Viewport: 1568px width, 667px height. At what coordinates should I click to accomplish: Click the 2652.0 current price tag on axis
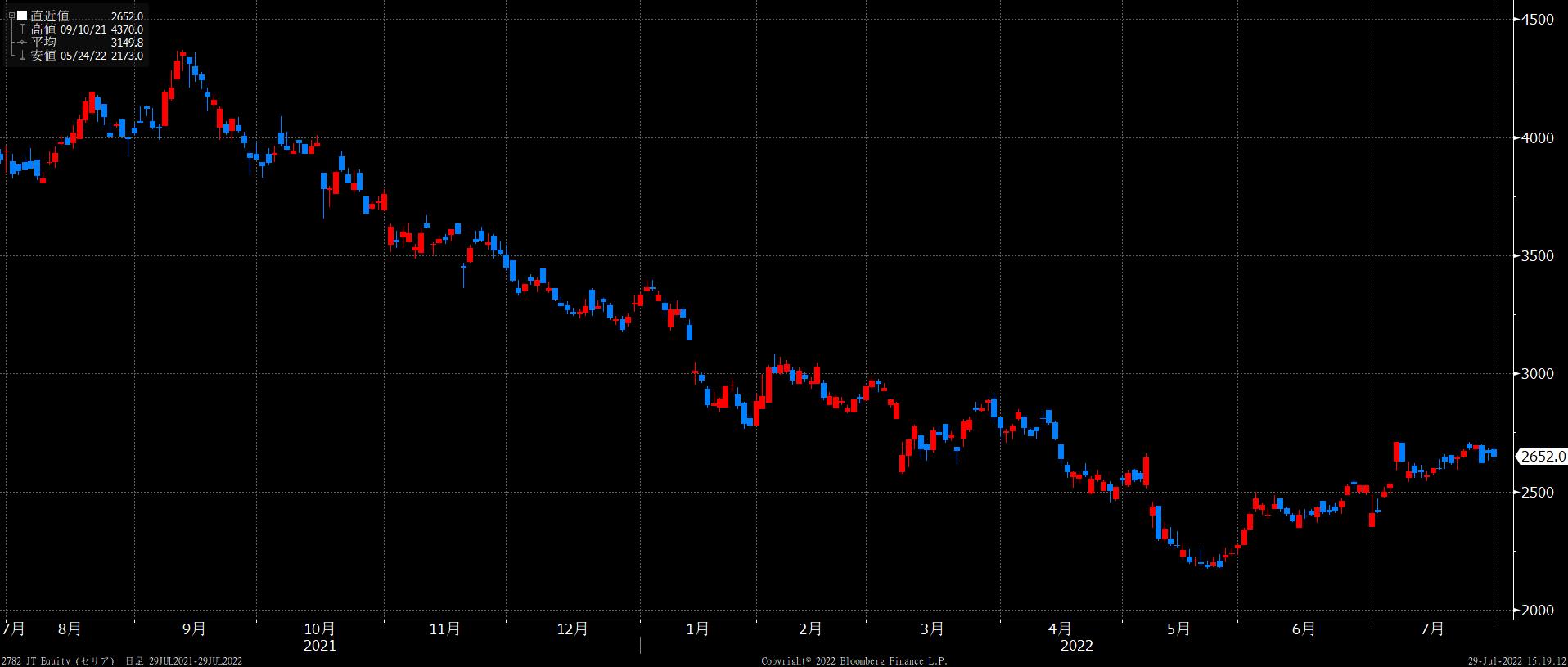point(1542,457)
